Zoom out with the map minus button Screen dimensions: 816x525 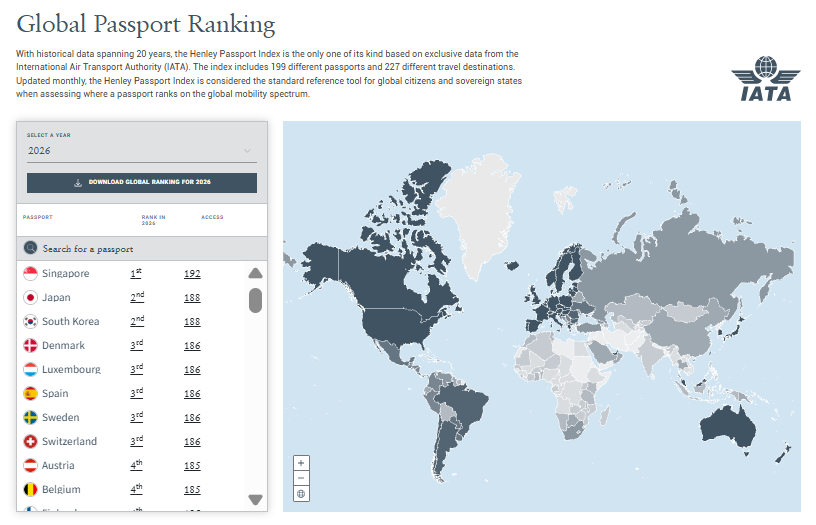coord(301,478)
